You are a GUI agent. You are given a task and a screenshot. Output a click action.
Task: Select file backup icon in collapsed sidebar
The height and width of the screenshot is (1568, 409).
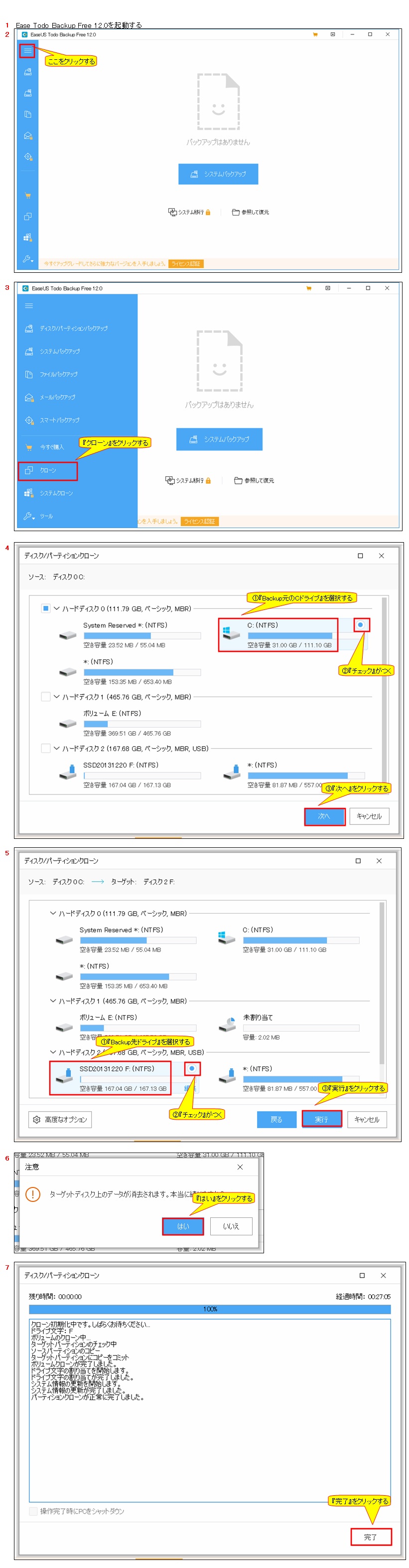pyautogui.click(x=27, y=114)
